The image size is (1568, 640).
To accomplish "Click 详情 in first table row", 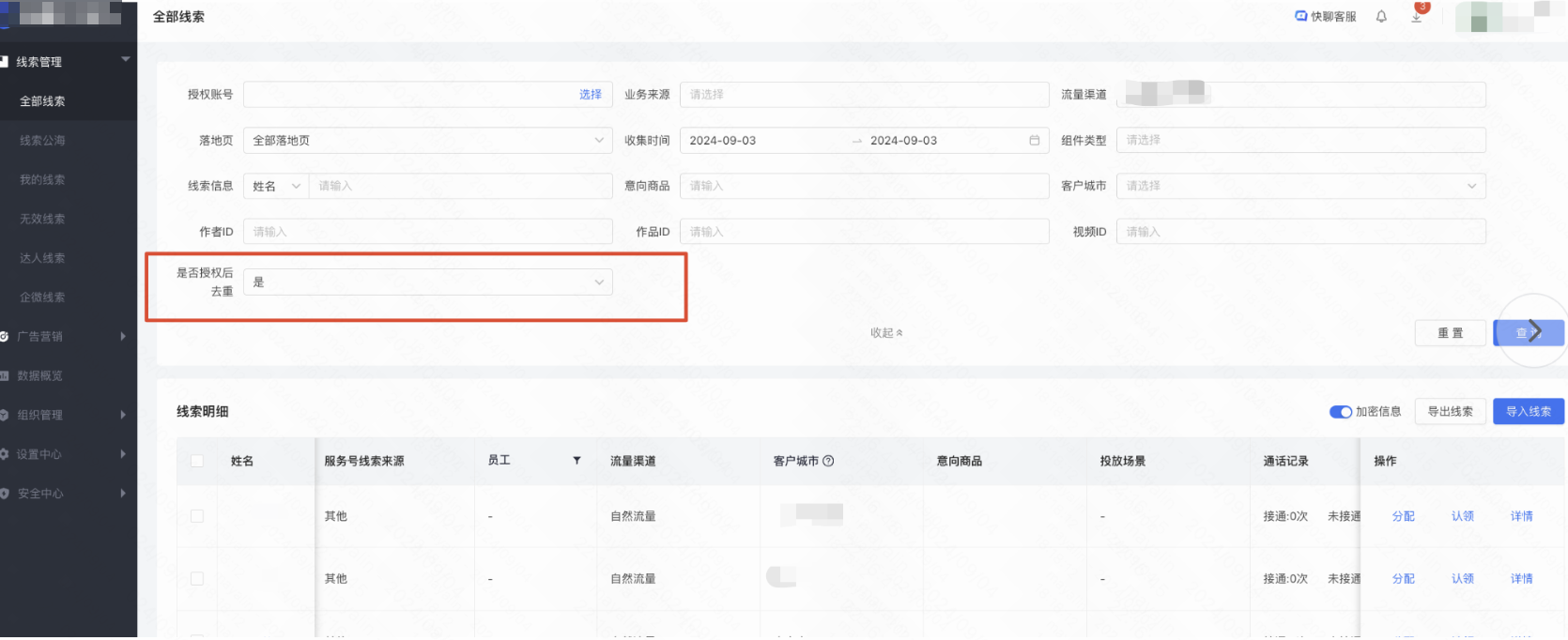I will click(1521, 516).
